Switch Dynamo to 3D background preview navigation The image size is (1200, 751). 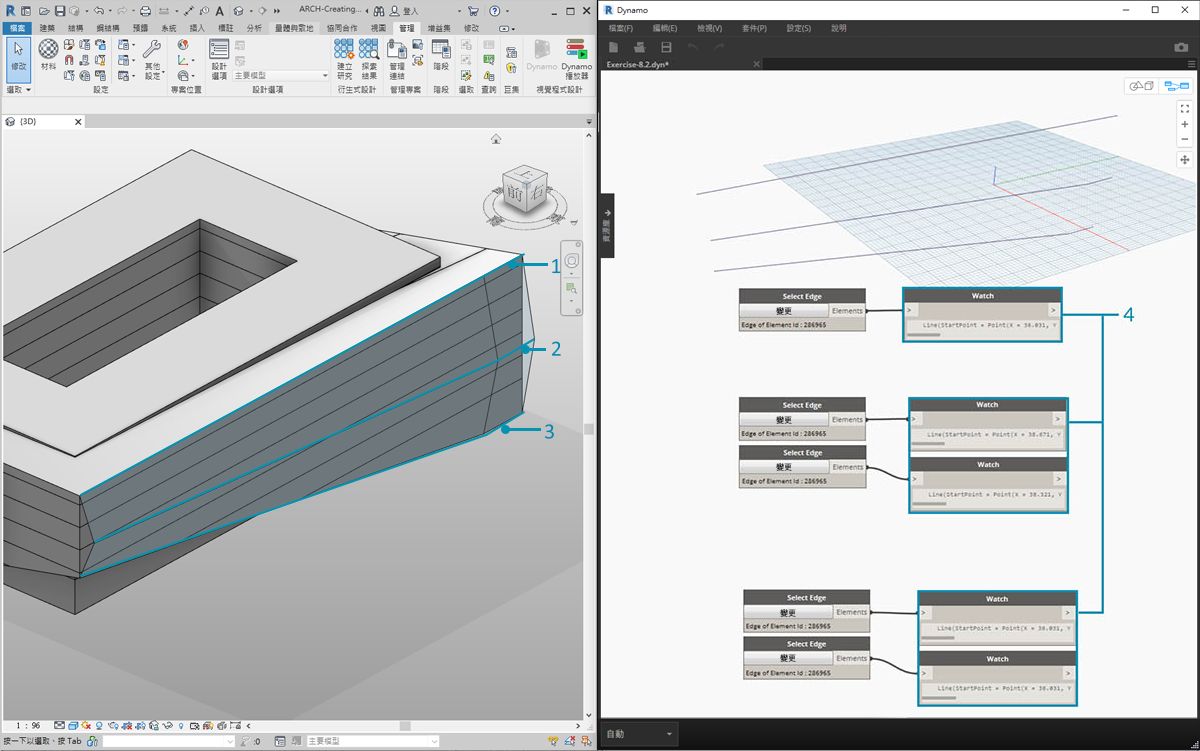pos(1141,86)
